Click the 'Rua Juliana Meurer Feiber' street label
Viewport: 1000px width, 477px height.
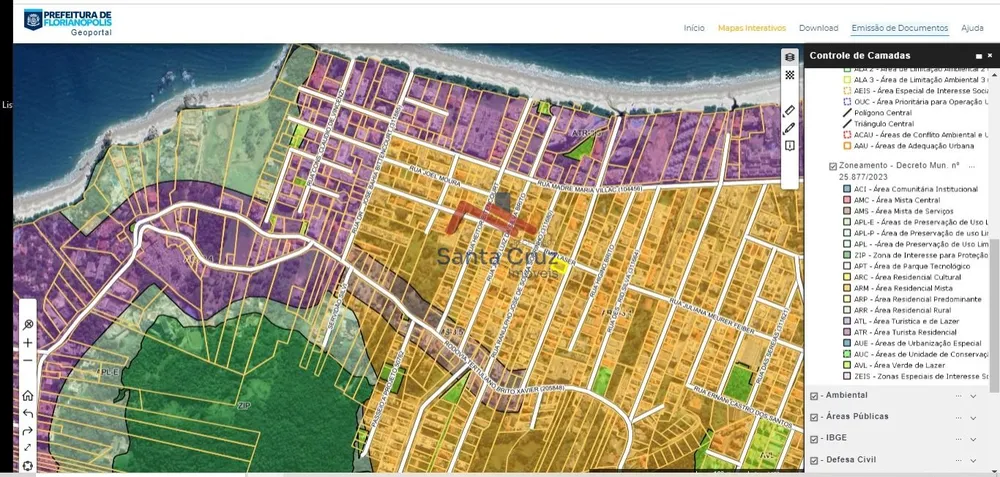click(x=712, y=317)
